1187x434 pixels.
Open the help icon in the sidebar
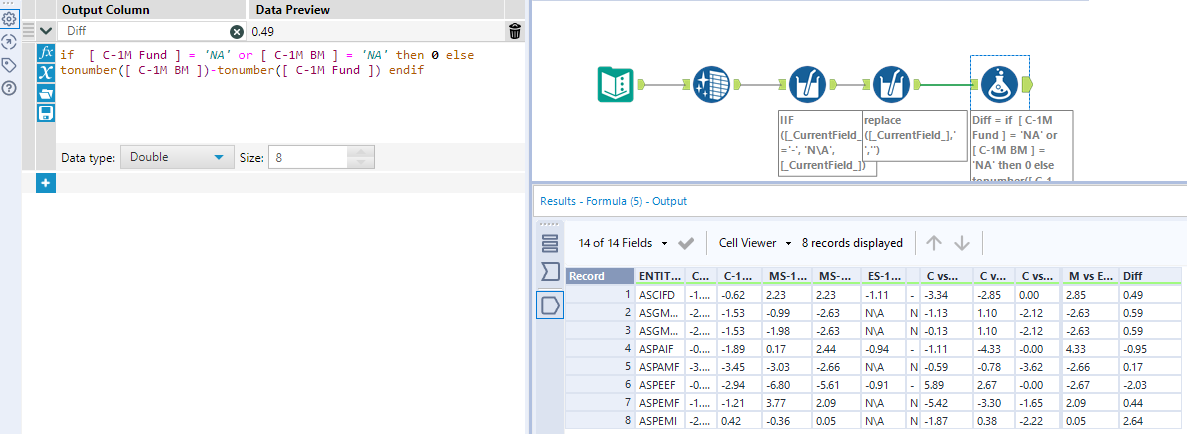10,88
